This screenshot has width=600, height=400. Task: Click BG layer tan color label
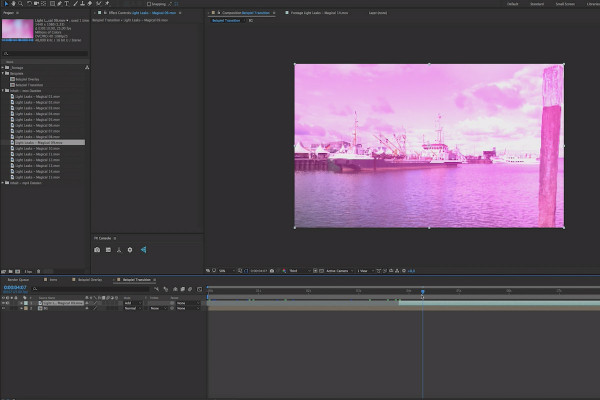(x=26, y=308)
